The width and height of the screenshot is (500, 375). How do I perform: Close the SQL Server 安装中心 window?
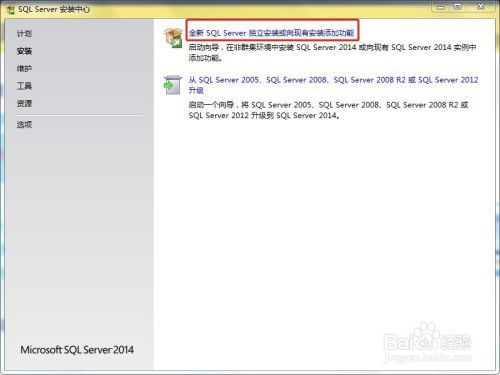pyautogui.click(x=481, y=7)
